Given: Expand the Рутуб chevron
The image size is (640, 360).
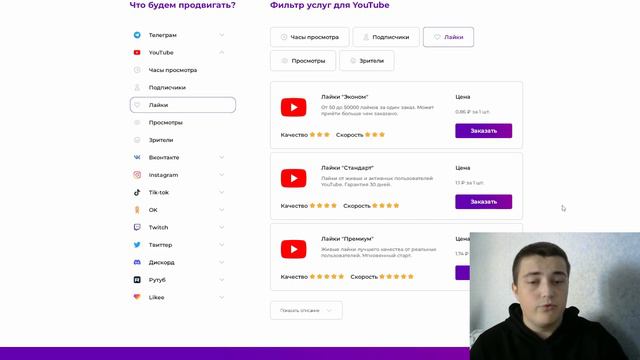Looking at the screenshot, I should pos(222,280).
